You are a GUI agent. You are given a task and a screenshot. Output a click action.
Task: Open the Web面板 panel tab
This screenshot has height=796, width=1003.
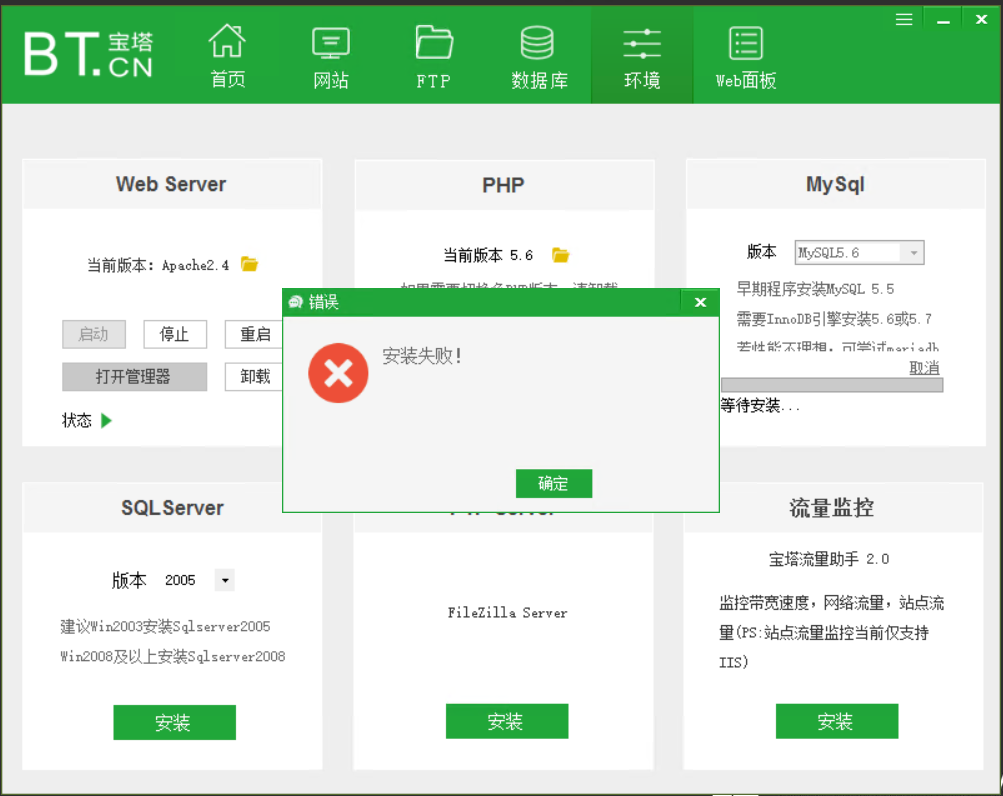coord(746,56)
